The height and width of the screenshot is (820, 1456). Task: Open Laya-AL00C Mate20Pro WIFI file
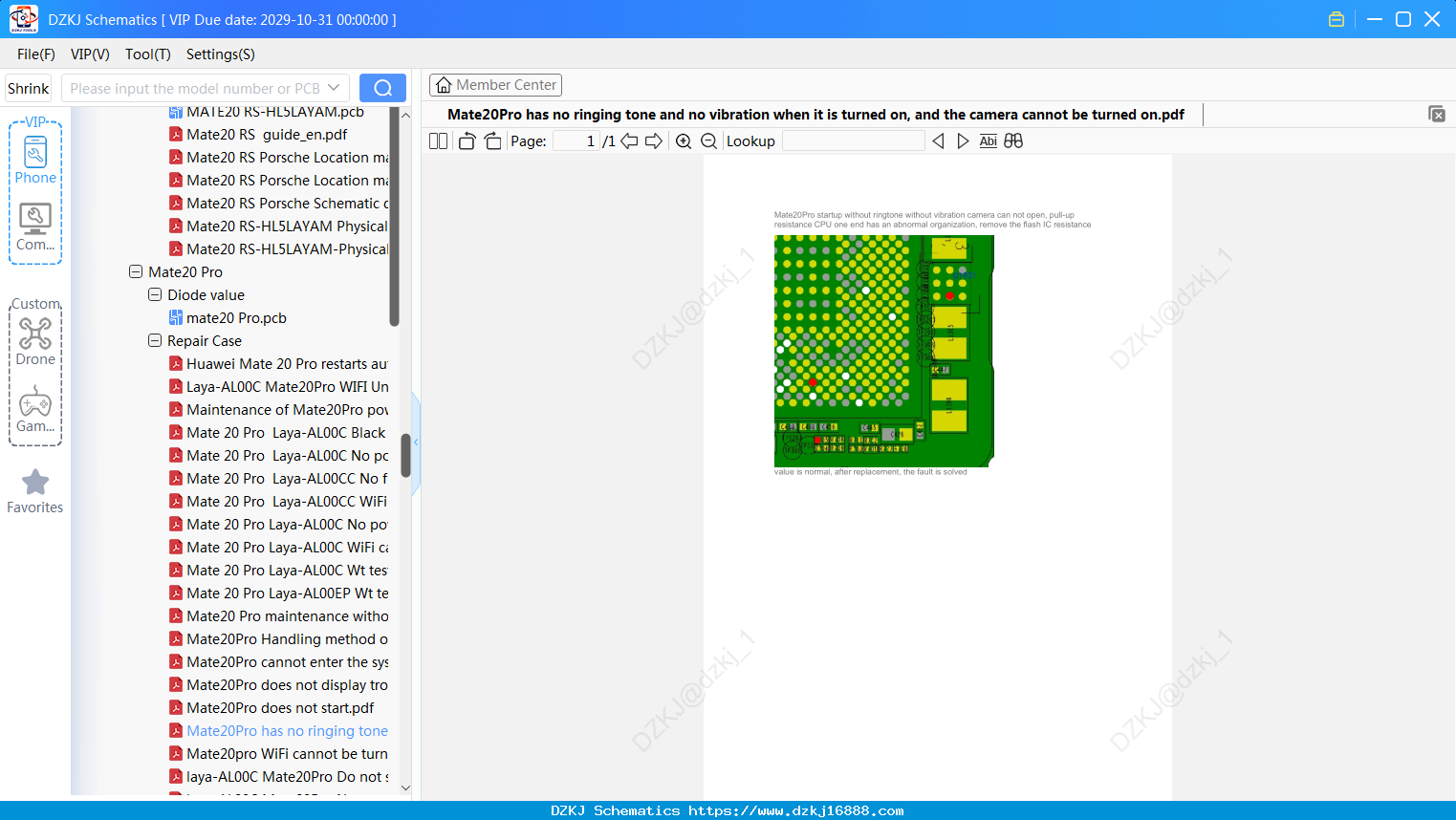pos(288,386)
